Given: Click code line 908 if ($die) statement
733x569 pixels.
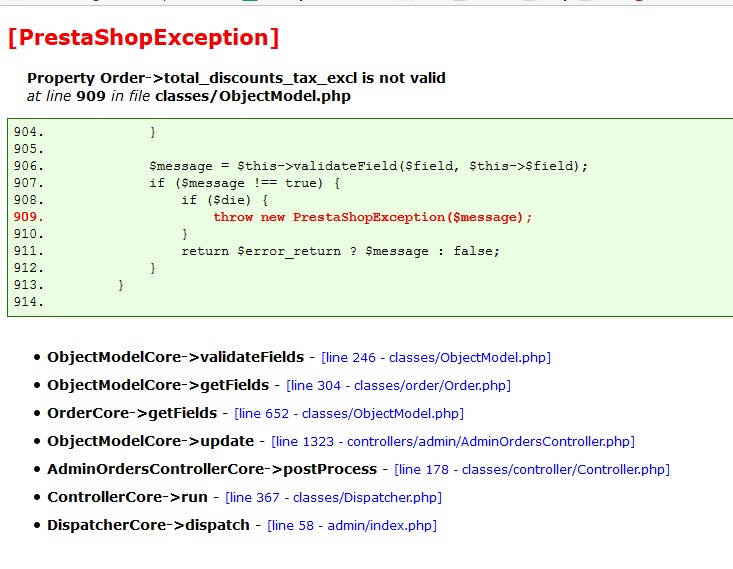Looking at the screenshot, I should click(x=225, y=200).
